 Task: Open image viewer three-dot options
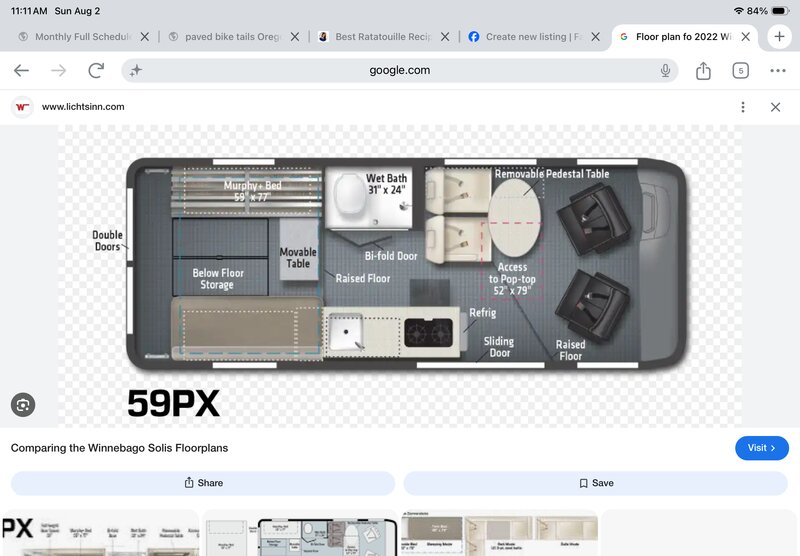tap(743, 107)
